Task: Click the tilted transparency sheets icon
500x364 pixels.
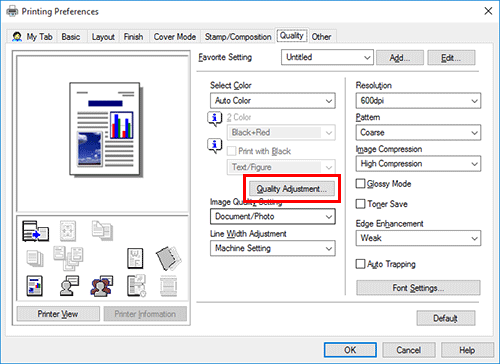Action: pyautogui.click(x=168, y=258)
